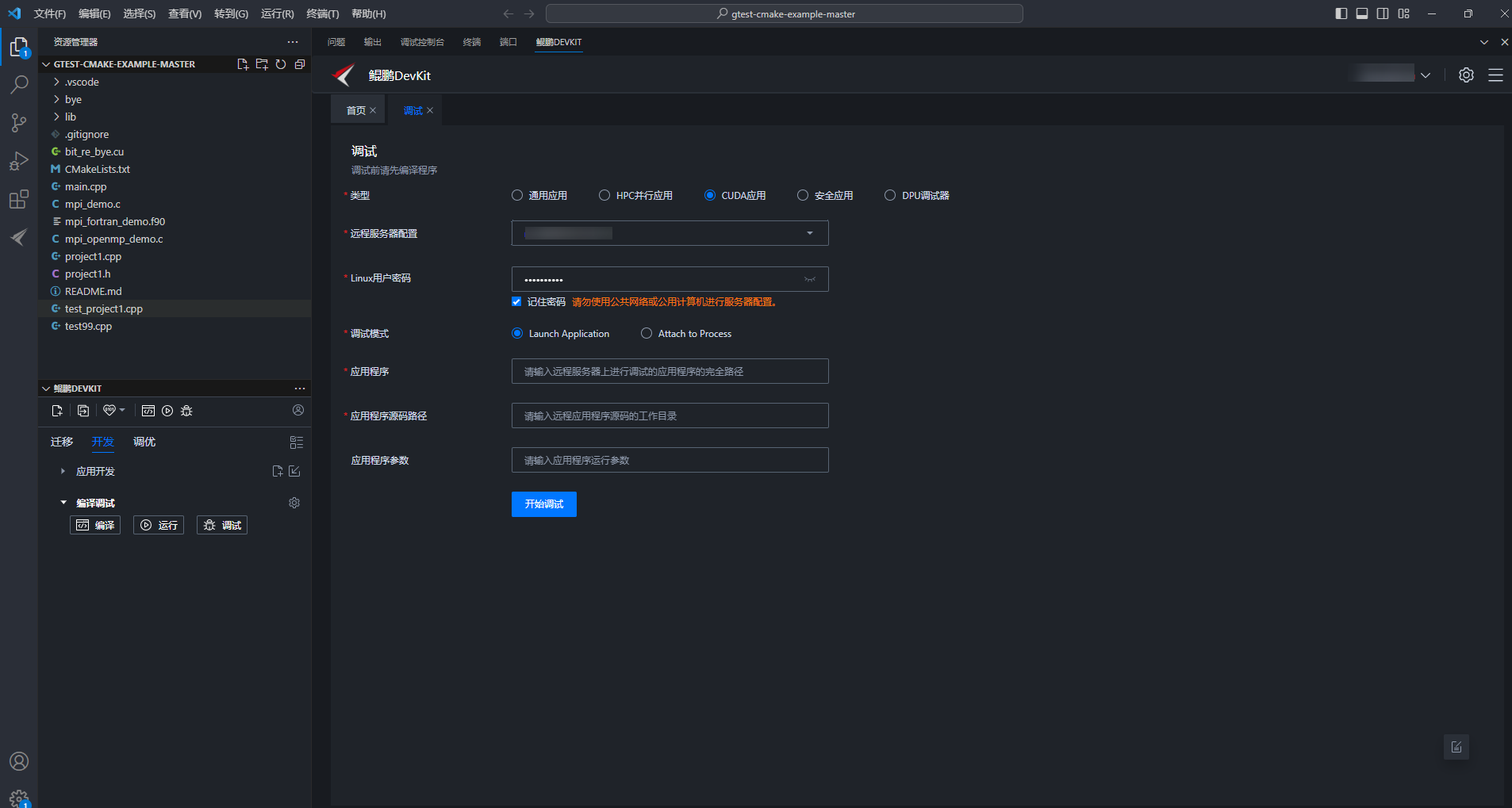This screenshot has height=808, width=1512.
Task: Click the heart-shaped affinity icon in the DevKit toolbar
Action: (109, 410)
